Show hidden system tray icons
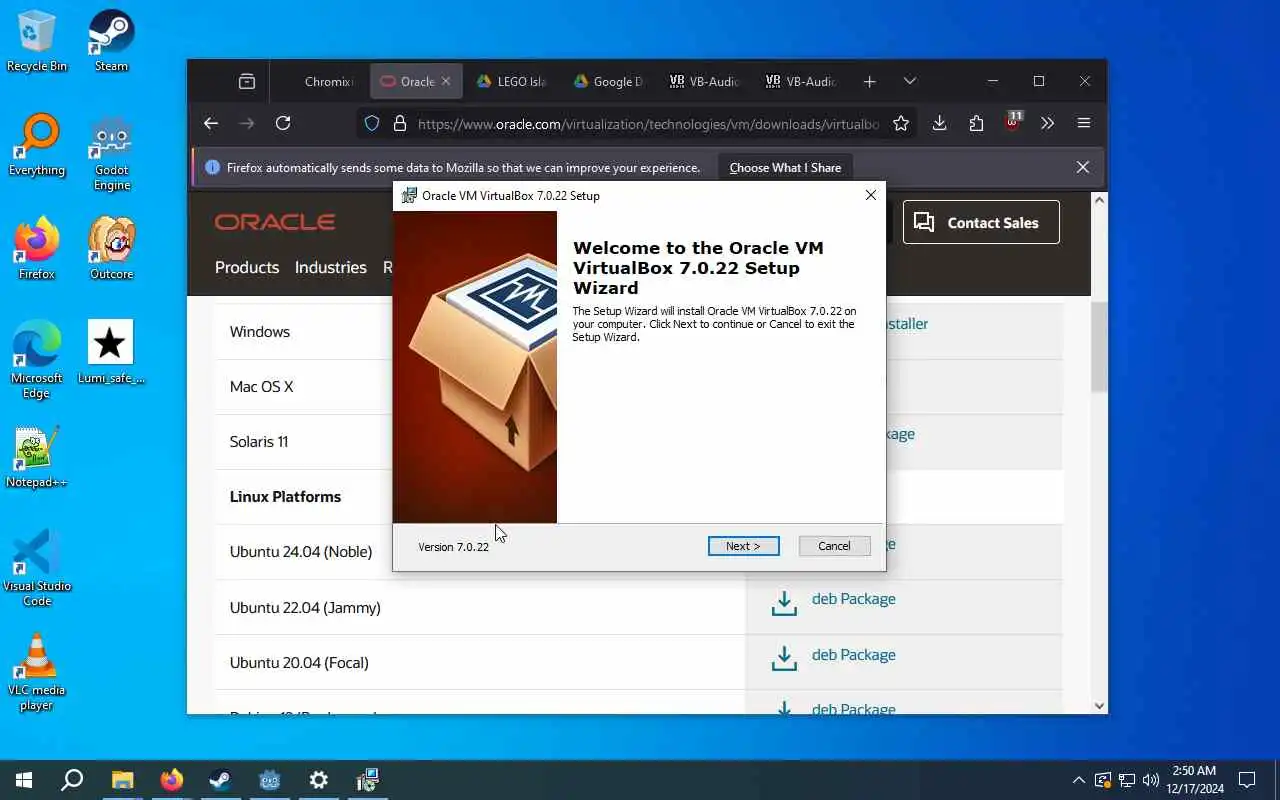Screen dimensions: 1280x800 [x=1078, y=780]
